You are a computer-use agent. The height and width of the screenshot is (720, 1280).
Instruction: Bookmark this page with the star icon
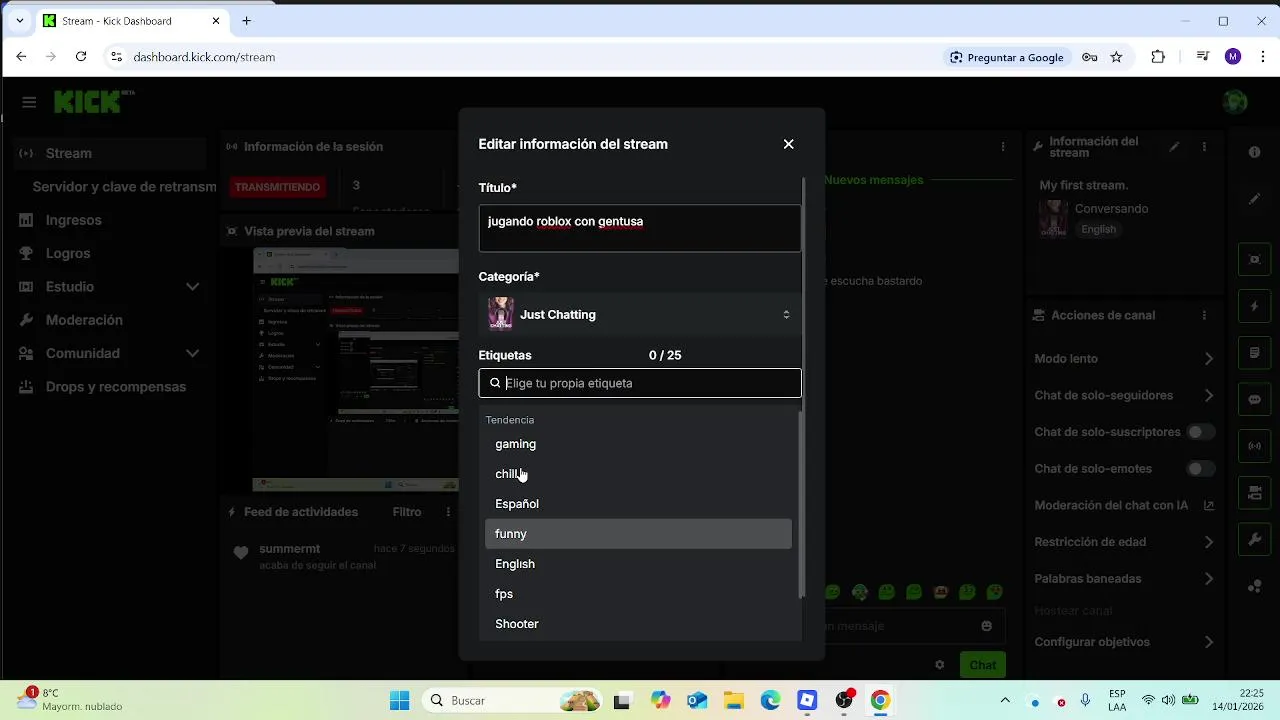click(1116, 57)
